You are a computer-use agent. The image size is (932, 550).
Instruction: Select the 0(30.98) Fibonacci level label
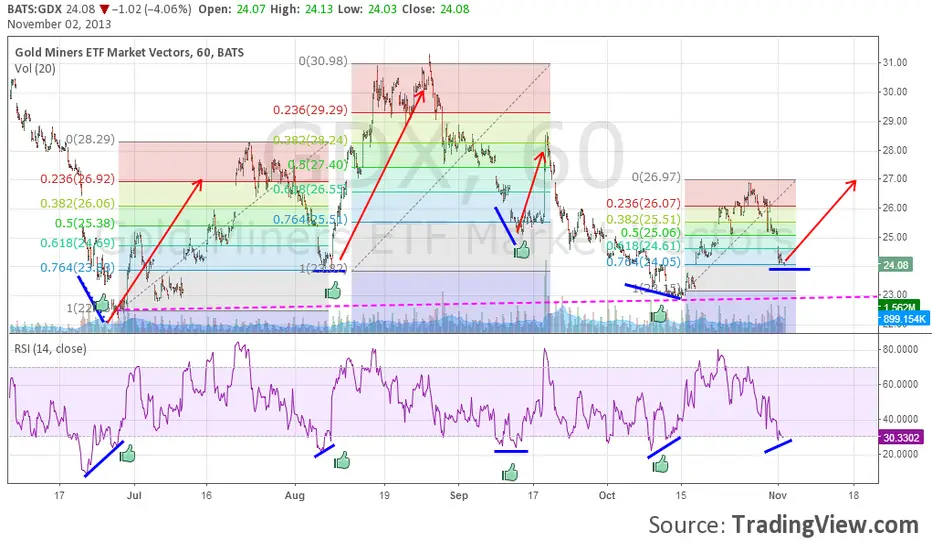[323, 61]
